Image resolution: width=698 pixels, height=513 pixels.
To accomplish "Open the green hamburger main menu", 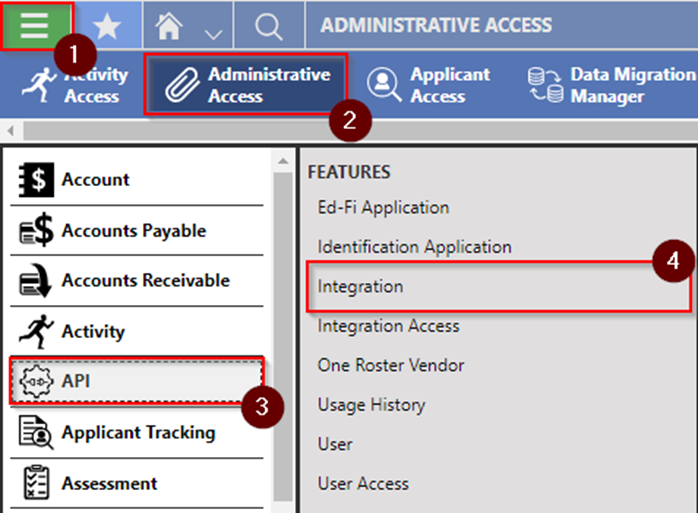I will pos(36,25).
